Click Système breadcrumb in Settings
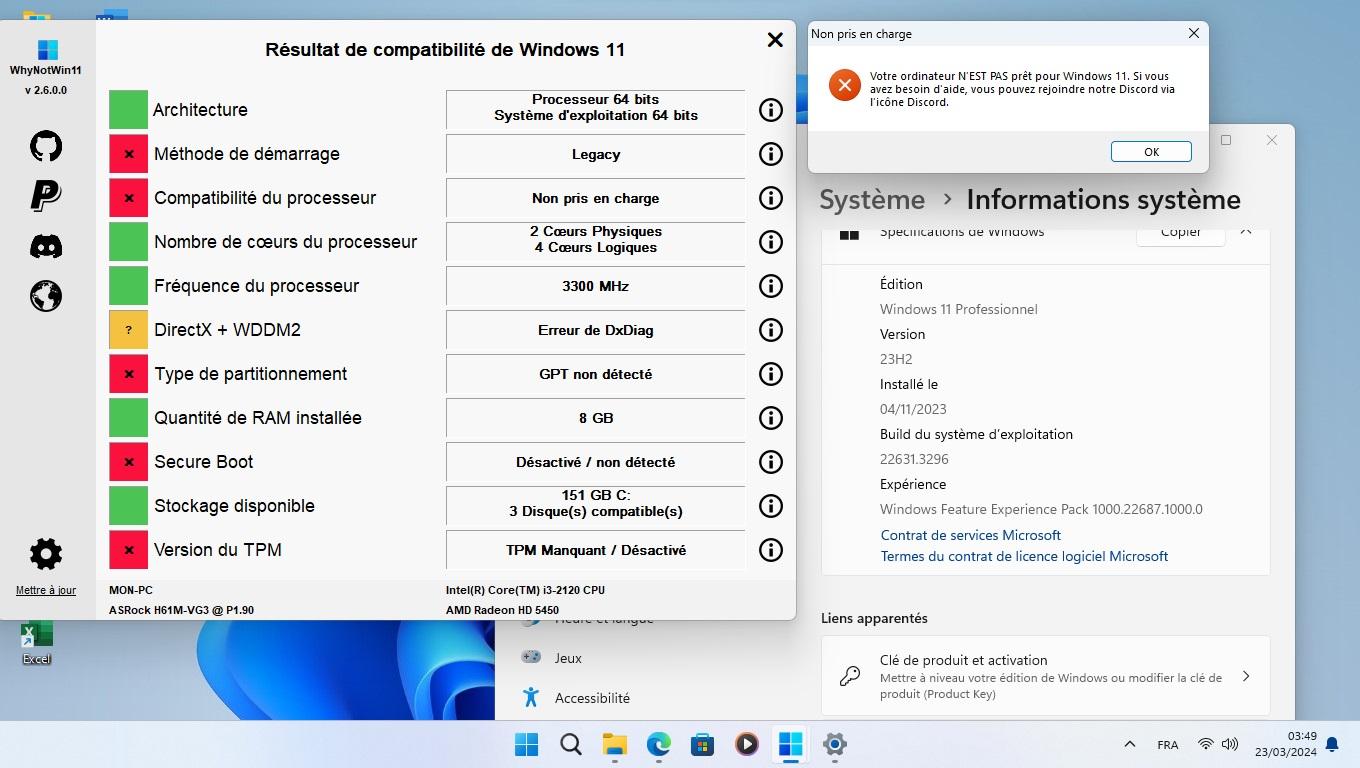 (x=872, y=200)
